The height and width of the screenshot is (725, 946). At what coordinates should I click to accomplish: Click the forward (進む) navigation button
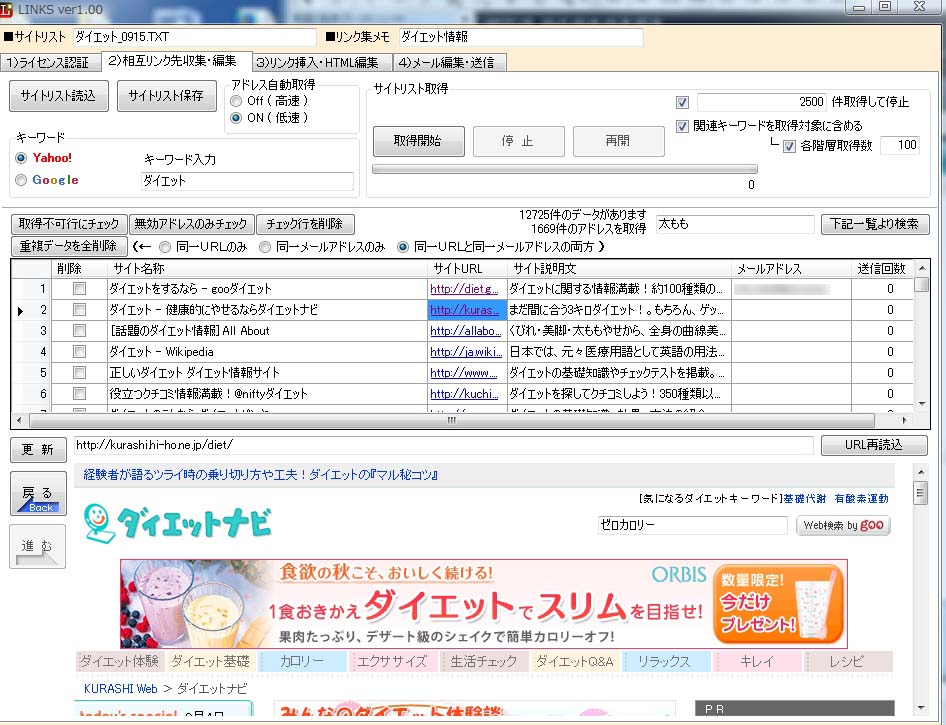[37, 547]
